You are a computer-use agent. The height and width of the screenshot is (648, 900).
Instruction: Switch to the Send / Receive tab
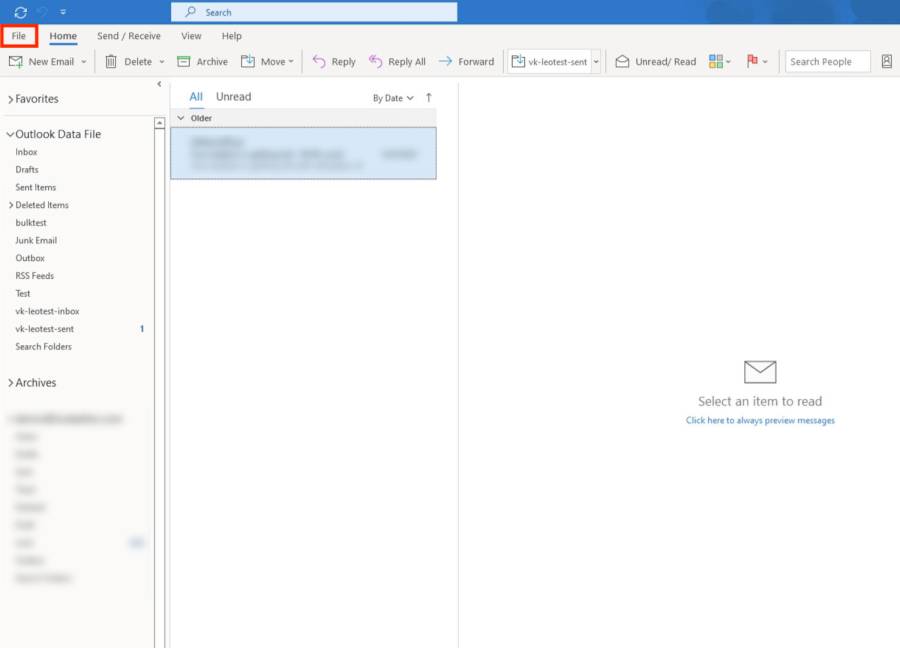click(x=128, y=36)
